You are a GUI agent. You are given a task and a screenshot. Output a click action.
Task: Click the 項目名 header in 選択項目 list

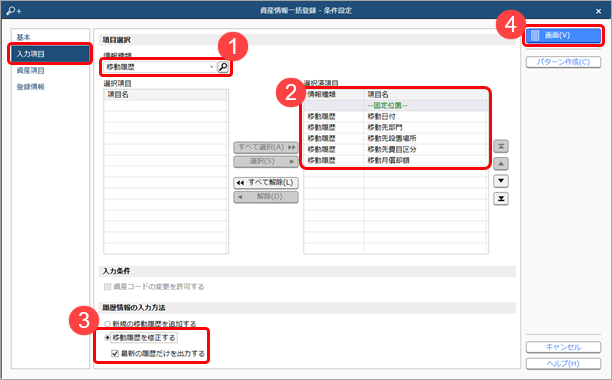coord(166,94)
